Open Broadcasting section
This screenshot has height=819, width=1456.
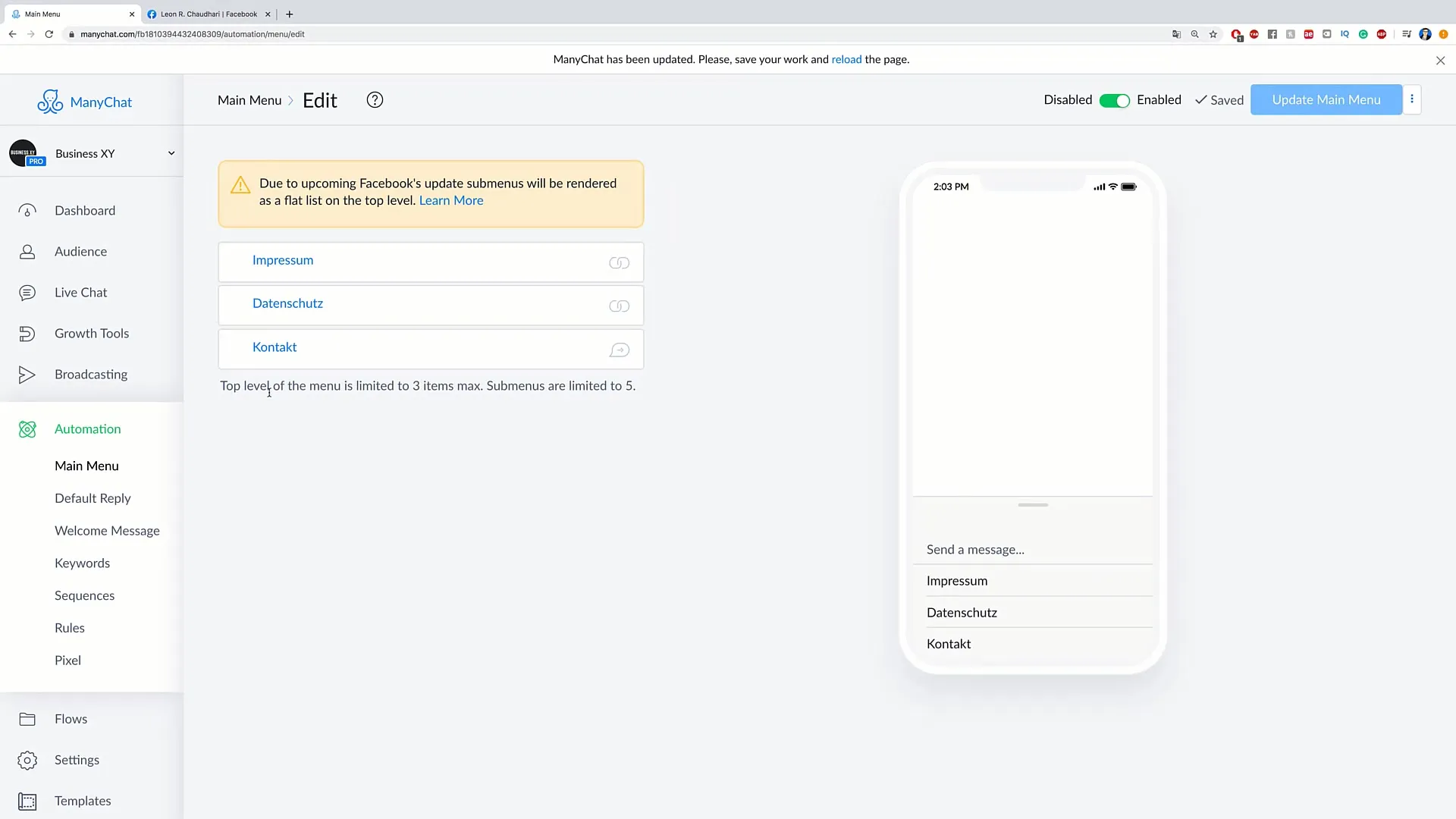click(x=91, y=374)
